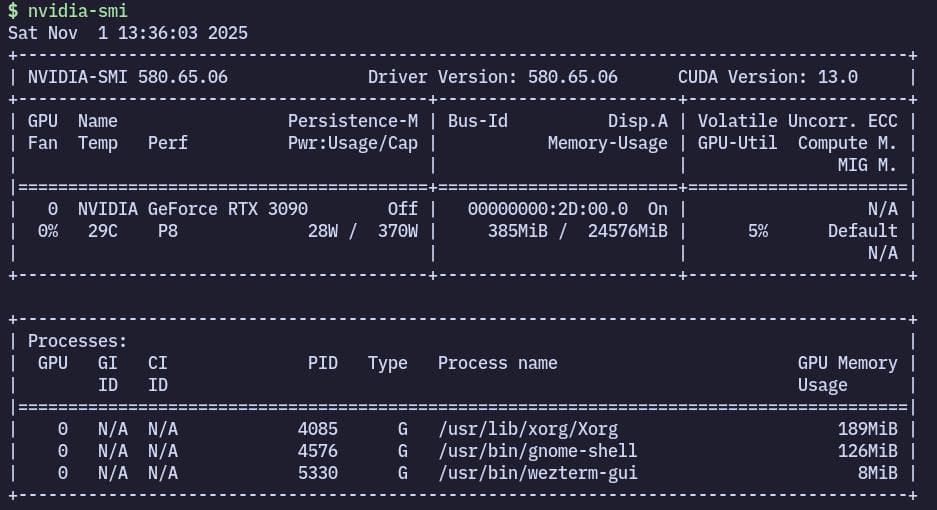Click the Persistence-M column header
Screen dimensions: 937x510
(x=352, y=121)
